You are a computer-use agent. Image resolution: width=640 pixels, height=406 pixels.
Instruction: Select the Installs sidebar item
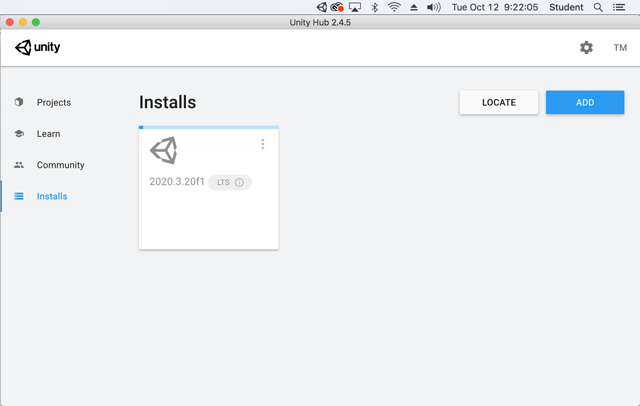click(52, 196)
